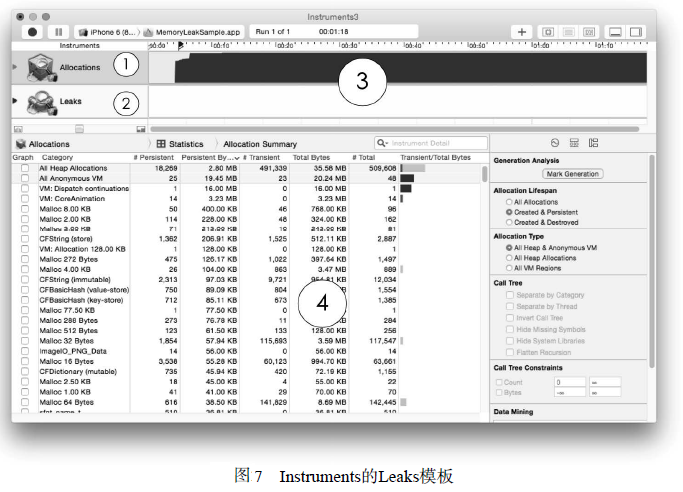Open the extended detail inspector icon
The width and height of the screenshot is (683, 492).
pyautogui.click(x=593, y=144)
